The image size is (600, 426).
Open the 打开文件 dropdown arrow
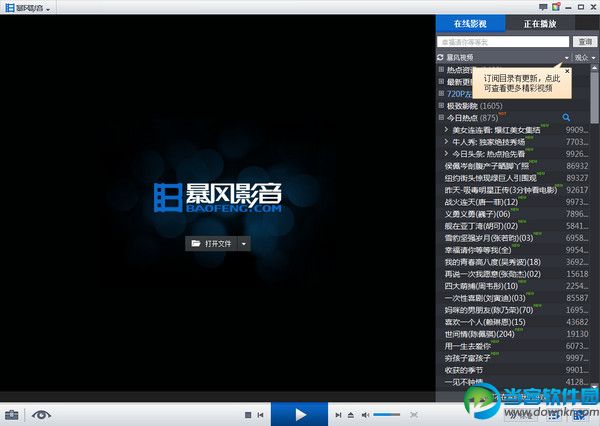pos(244,243)
